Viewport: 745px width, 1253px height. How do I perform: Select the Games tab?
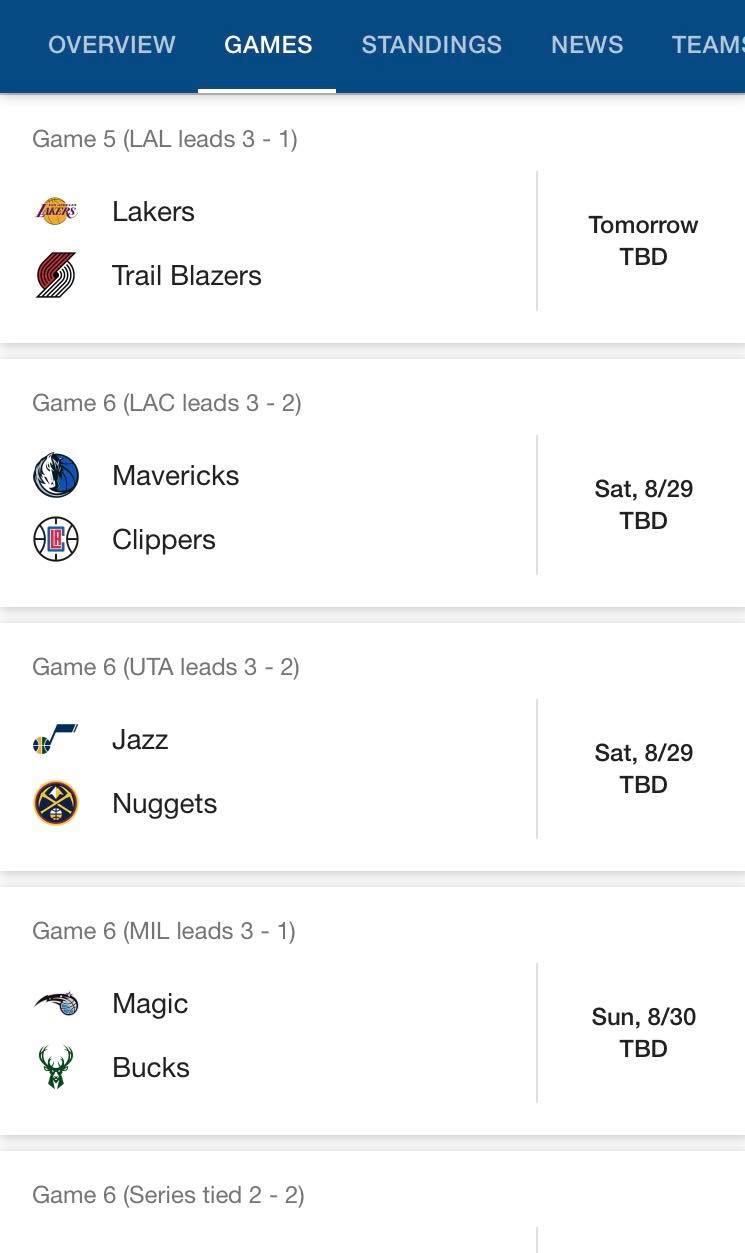pyautogui.click(x=268, y=45)
